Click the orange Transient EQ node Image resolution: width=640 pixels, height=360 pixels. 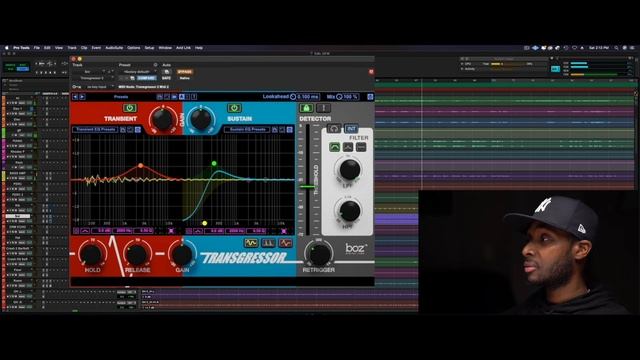coord(140,165)
